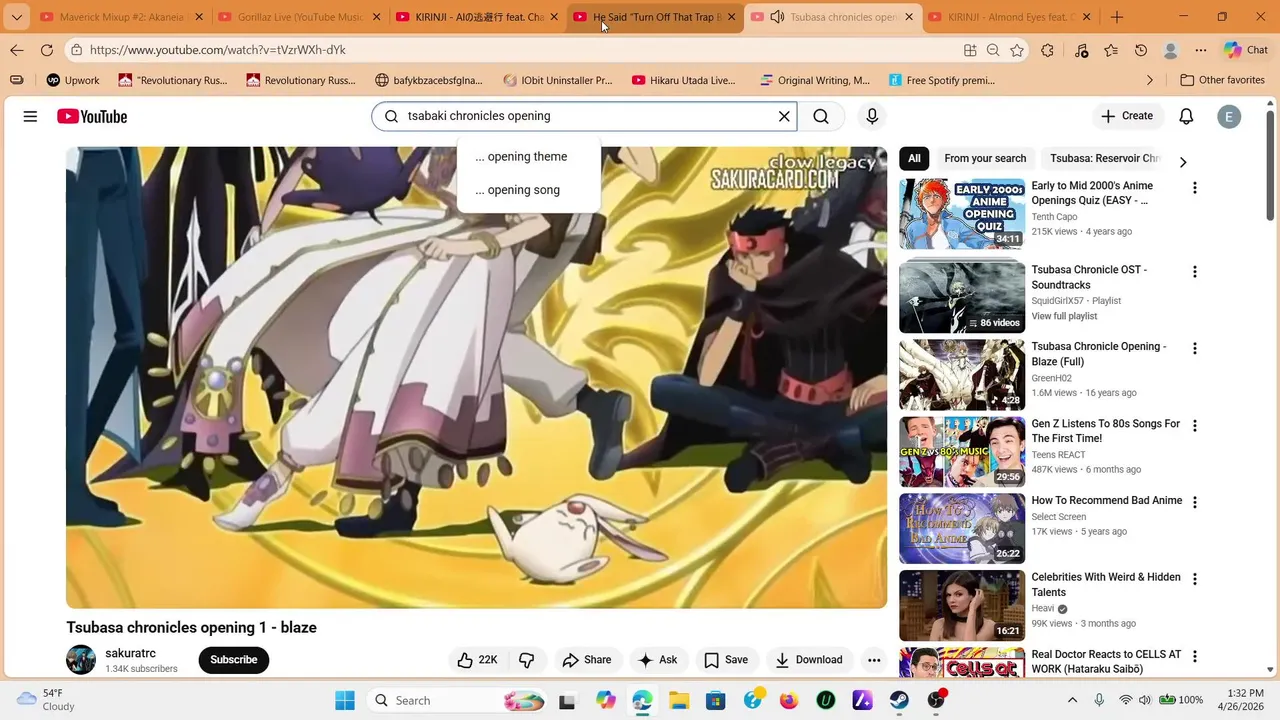Save the video to a playlist
The width and height of the screenshot is (1280, 720).
(726, 660)
